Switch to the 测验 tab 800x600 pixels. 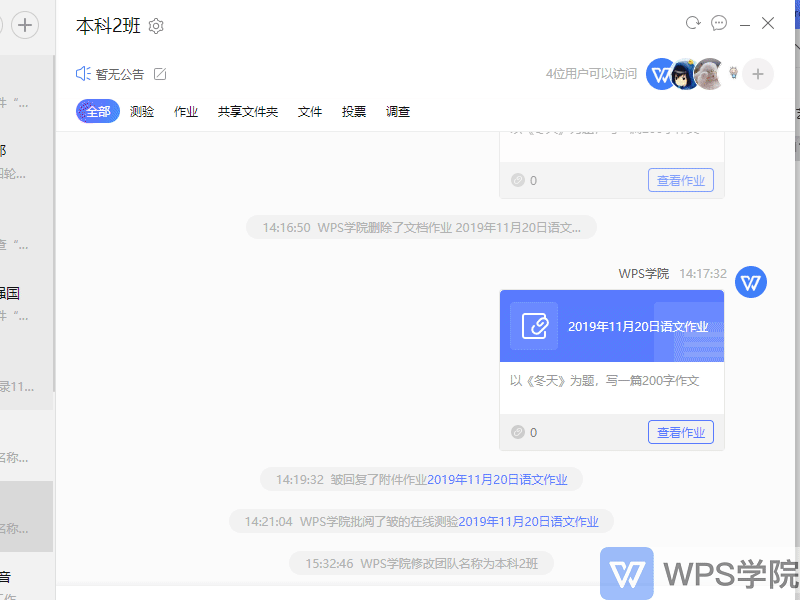(x=142, y=111)
